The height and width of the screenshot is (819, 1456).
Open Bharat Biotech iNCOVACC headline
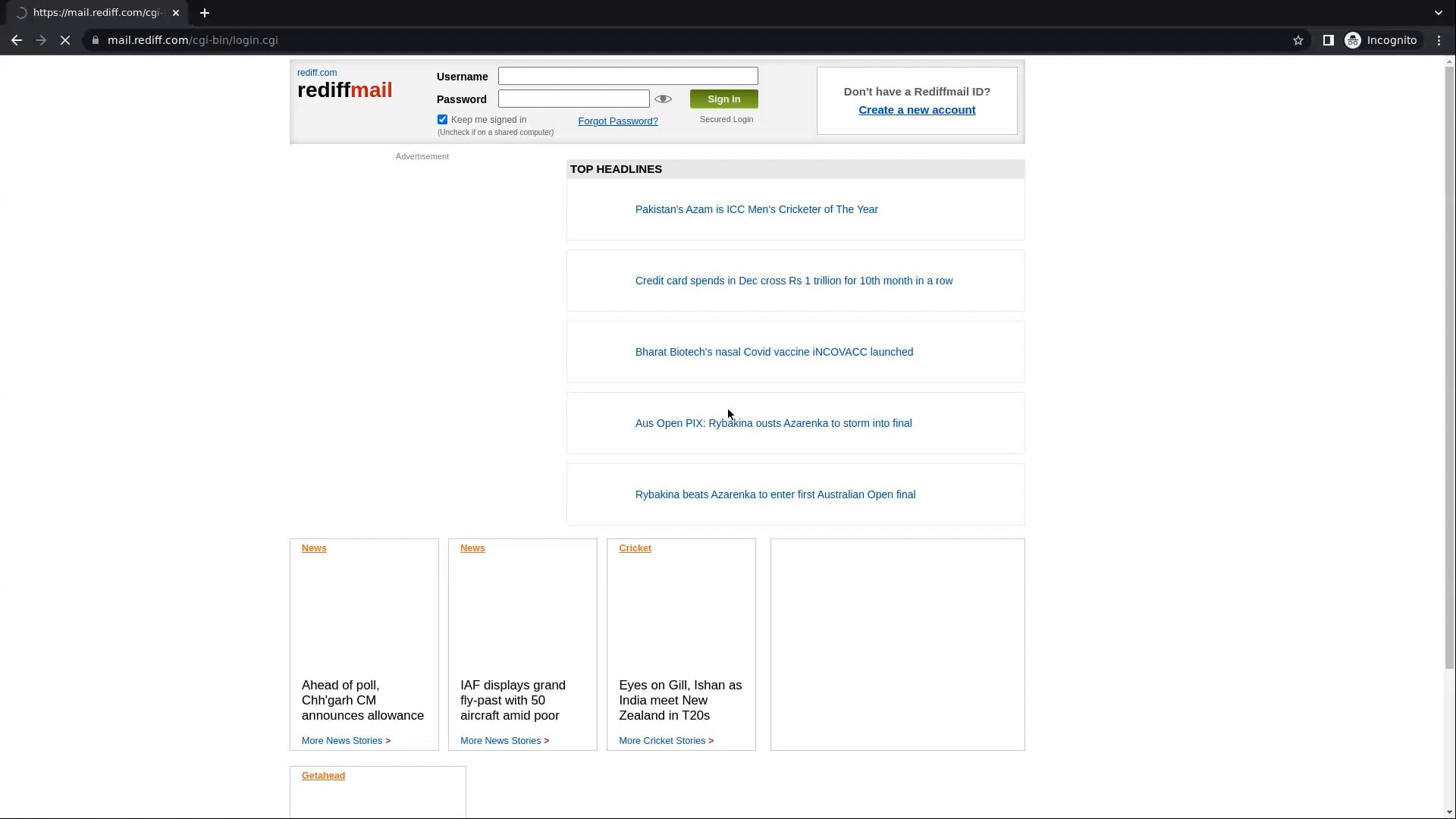coord(774,352)
